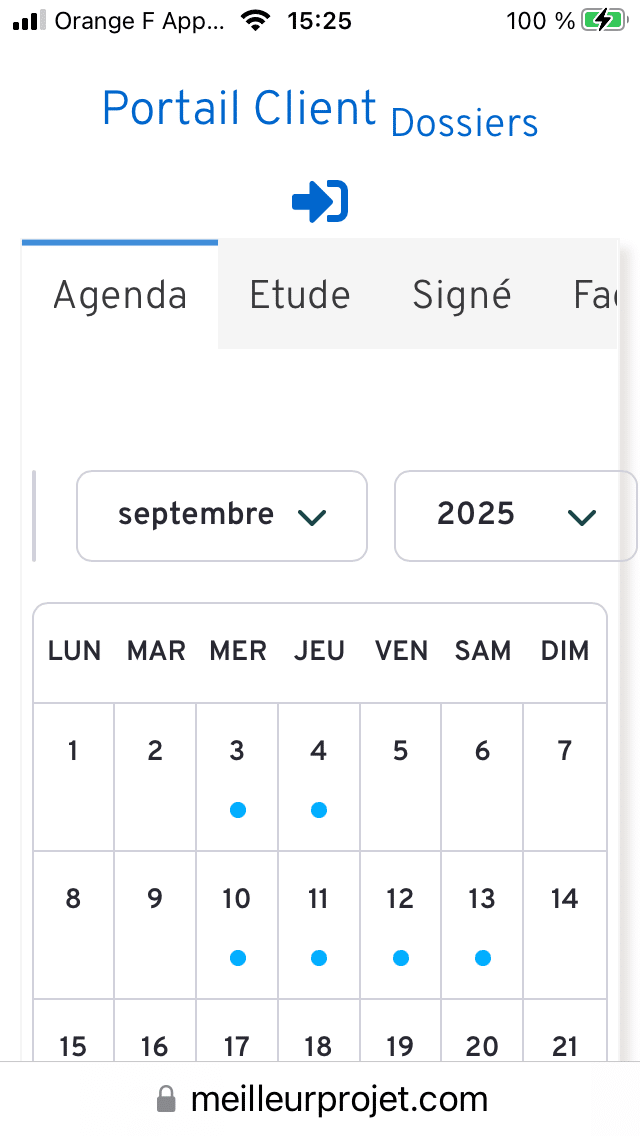Tap the battery icon in status bar
640x1136 pixels.
point(603,20)
